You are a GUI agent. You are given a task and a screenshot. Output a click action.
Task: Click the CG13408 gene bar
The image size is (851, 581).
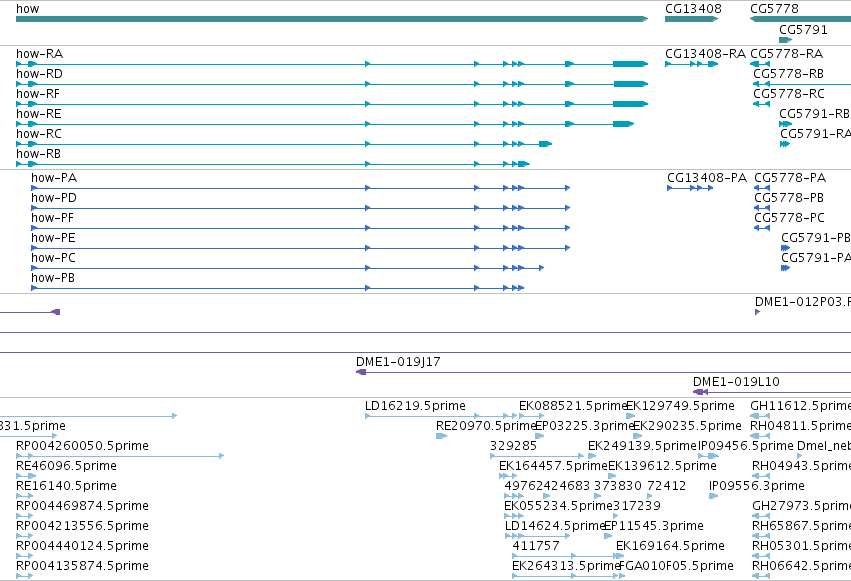(x=691, y=19)
